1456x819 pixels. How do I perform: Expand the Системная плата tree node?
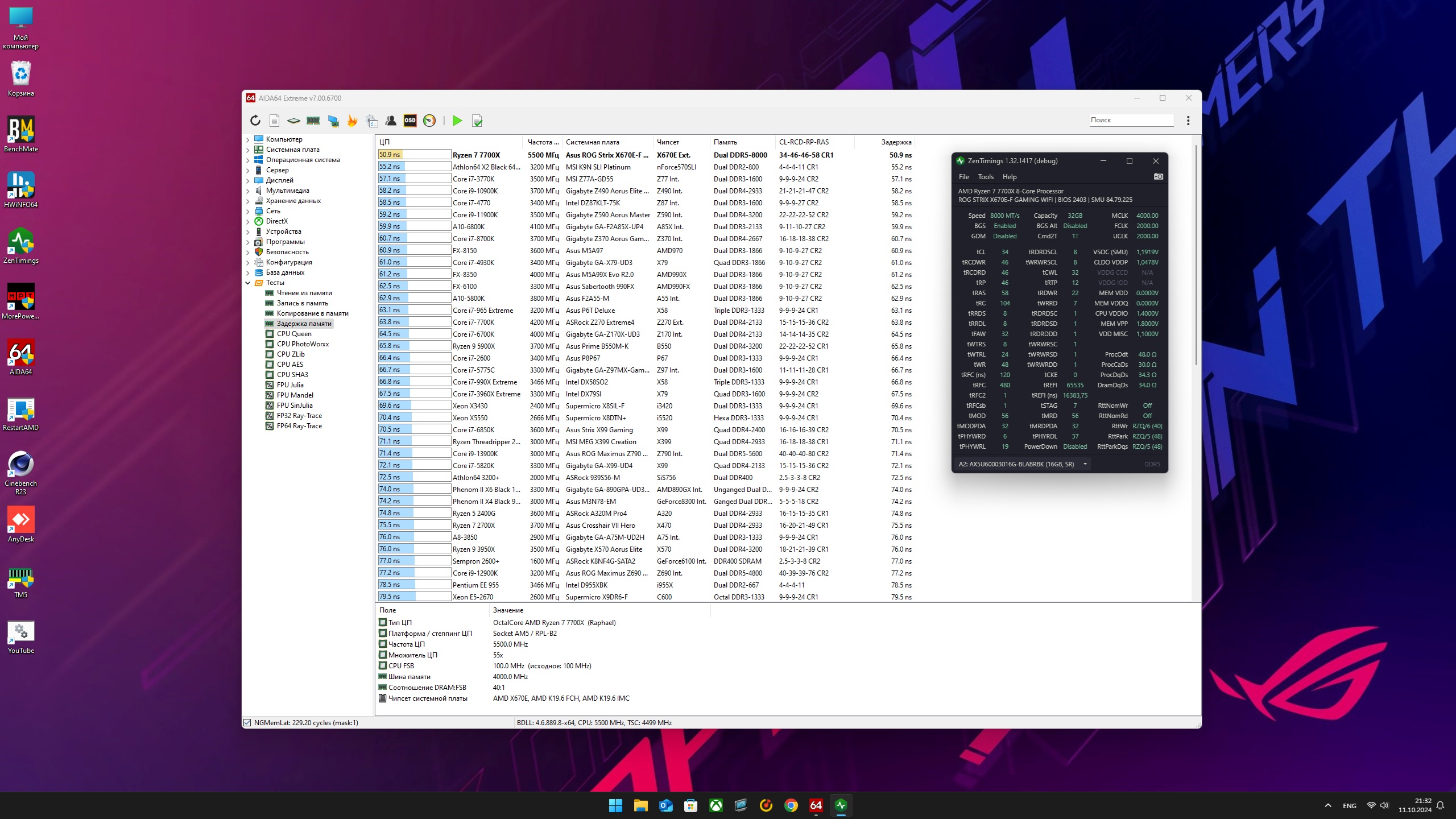[248, 150]
